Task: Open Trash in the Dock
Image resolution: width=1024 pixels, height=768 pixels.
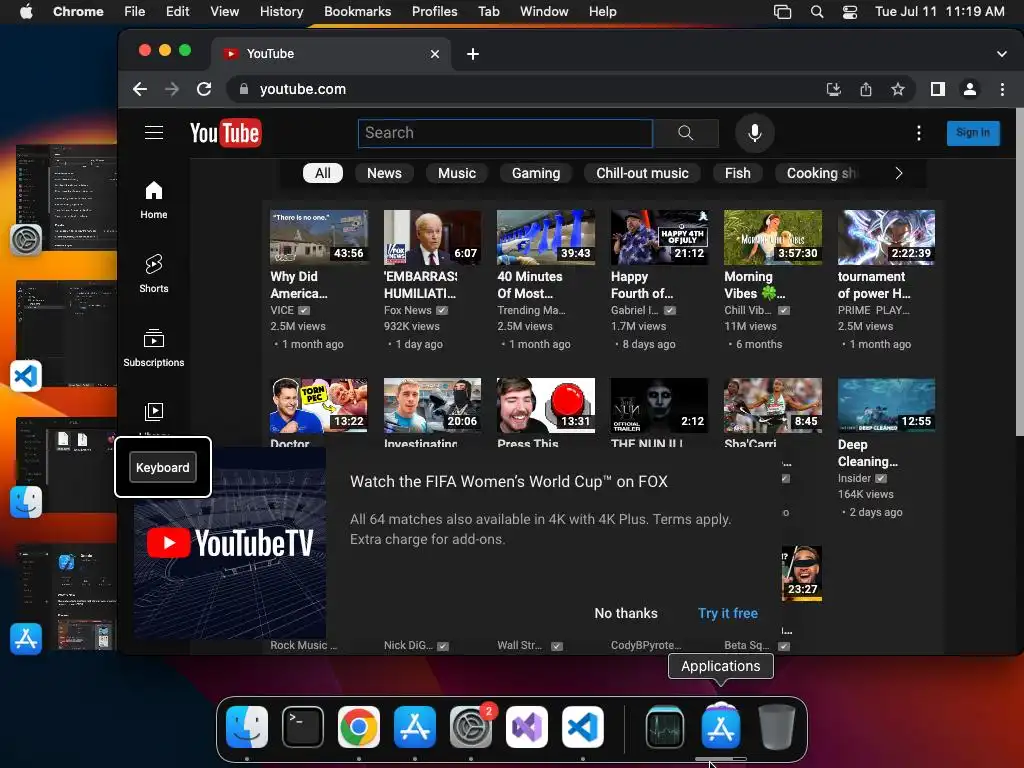Action: click(776, 727)
